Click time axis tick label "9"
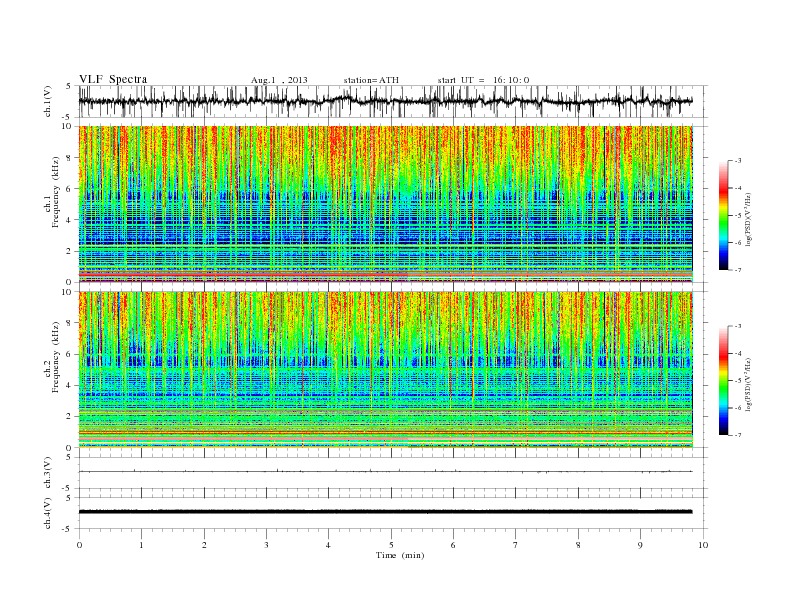The width and height of the screenshot is (792, 612). click(640, 545)
